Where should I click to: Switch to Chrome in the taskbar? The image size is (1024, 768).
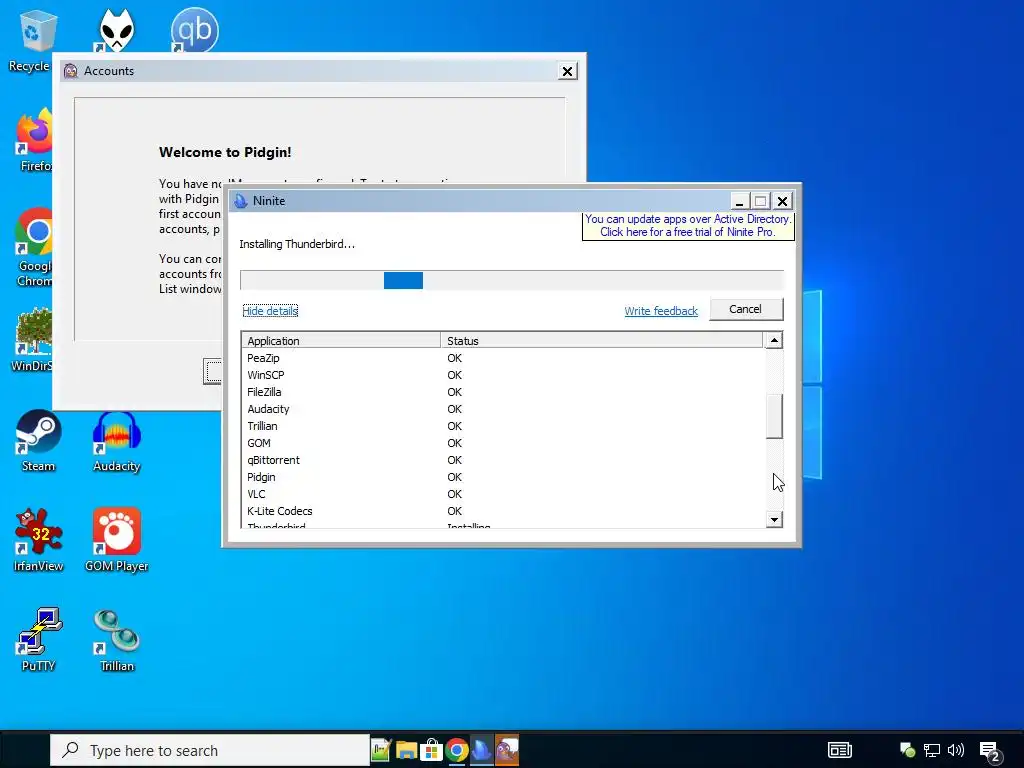[x=456, y=750]
